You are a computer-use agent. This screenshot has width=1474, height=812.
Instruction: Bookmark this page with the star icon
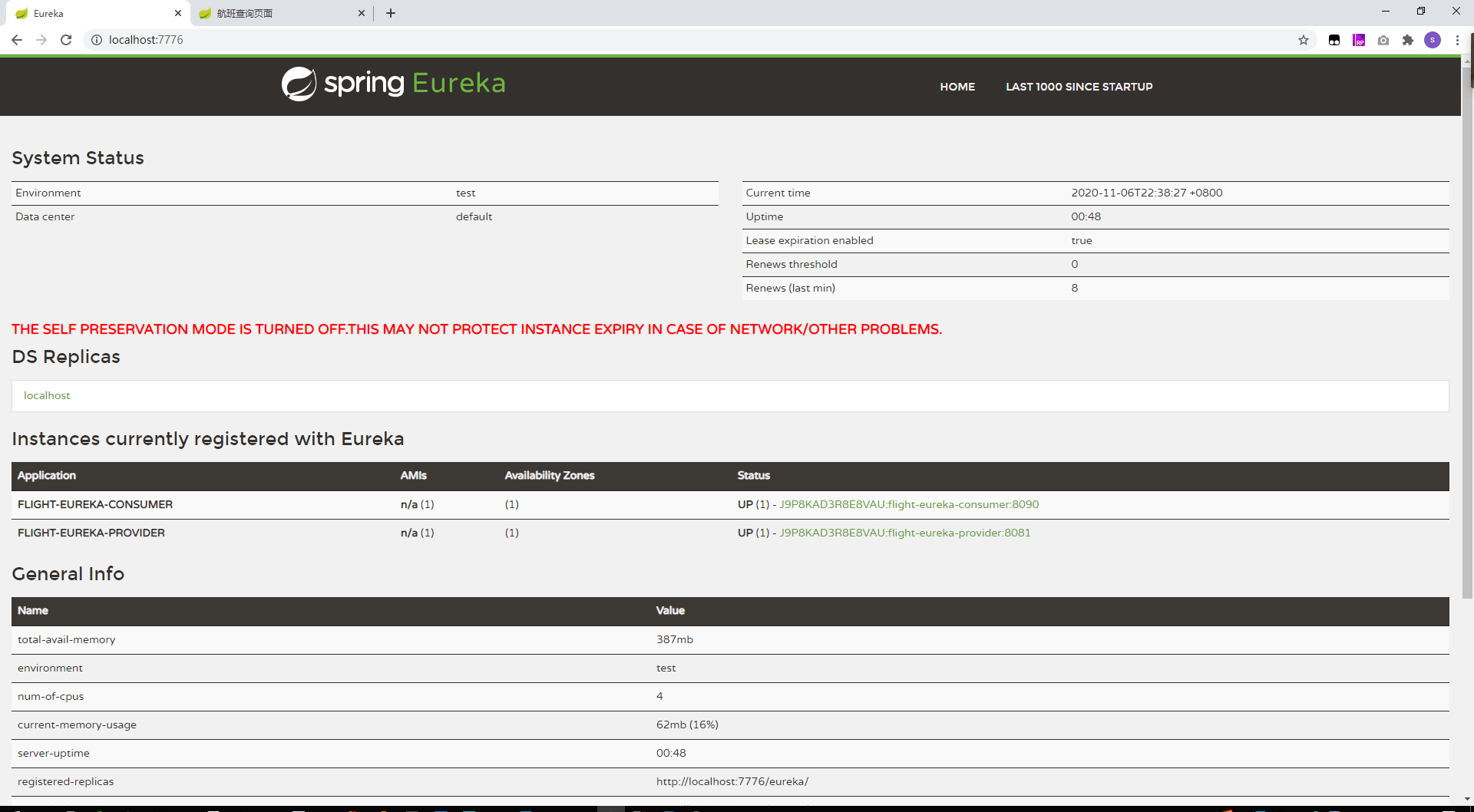(x=1304, y=40)
